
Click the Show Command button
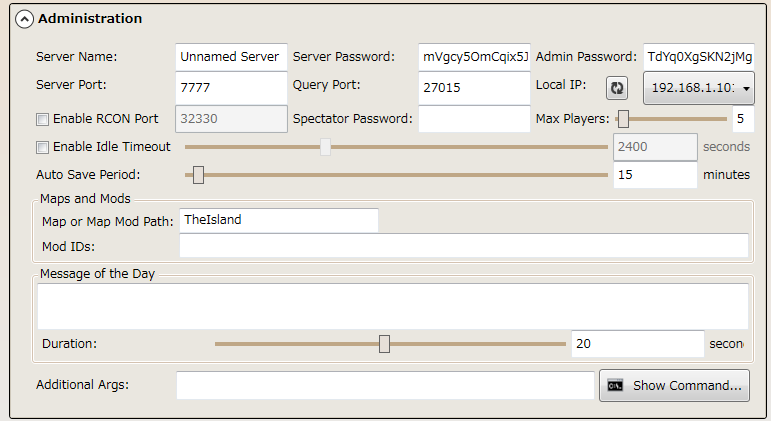coord(674,386)
